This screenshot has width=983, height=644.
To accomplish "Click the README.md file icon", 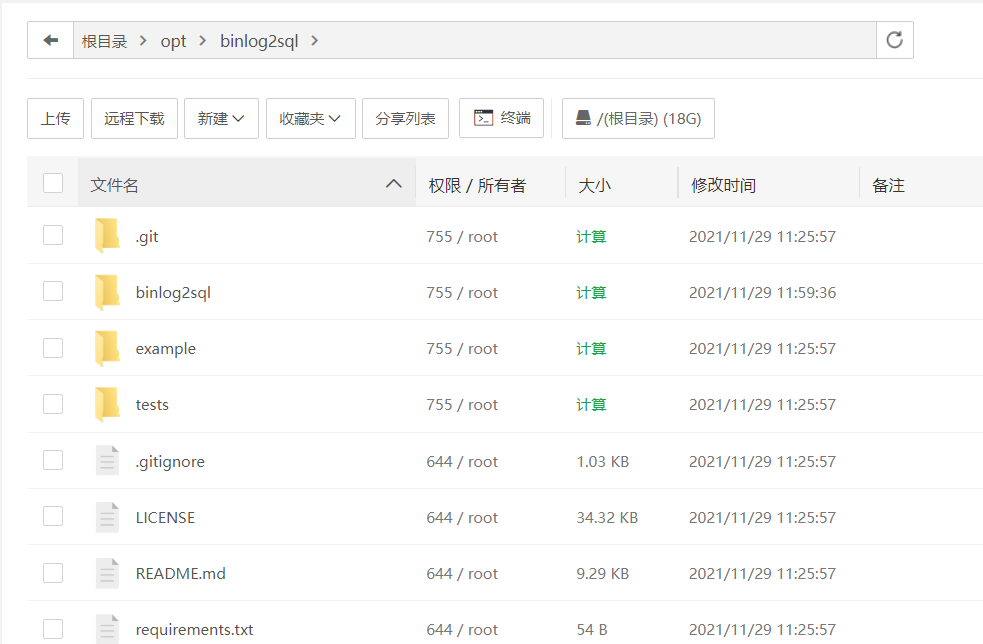I will (107, 573).
